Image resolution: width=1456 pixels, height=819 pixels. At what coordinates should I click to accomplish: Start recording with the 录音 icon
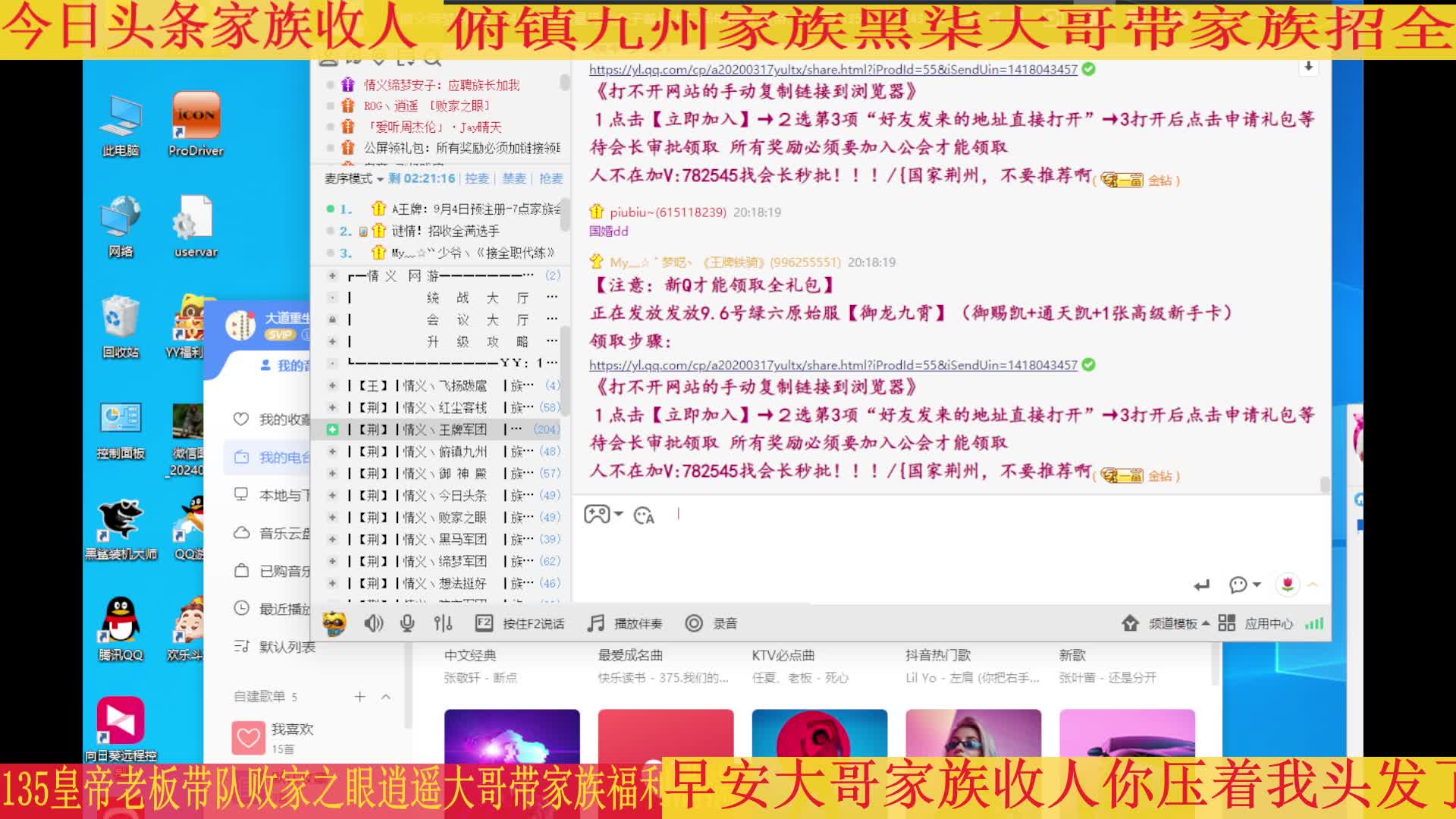(693, 623)
